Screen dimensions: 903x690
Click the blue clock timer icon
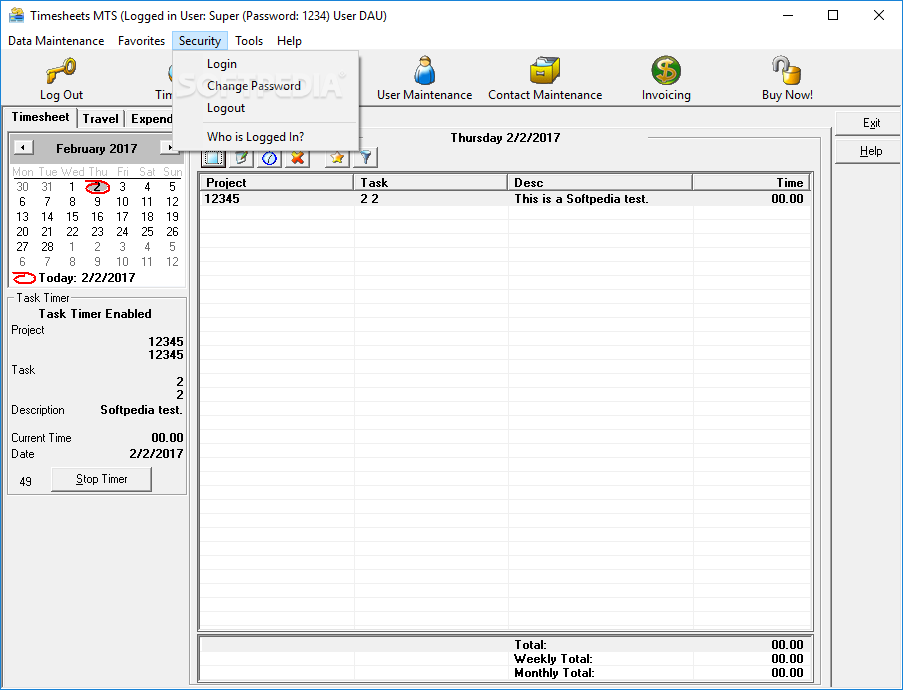point(270,158)
